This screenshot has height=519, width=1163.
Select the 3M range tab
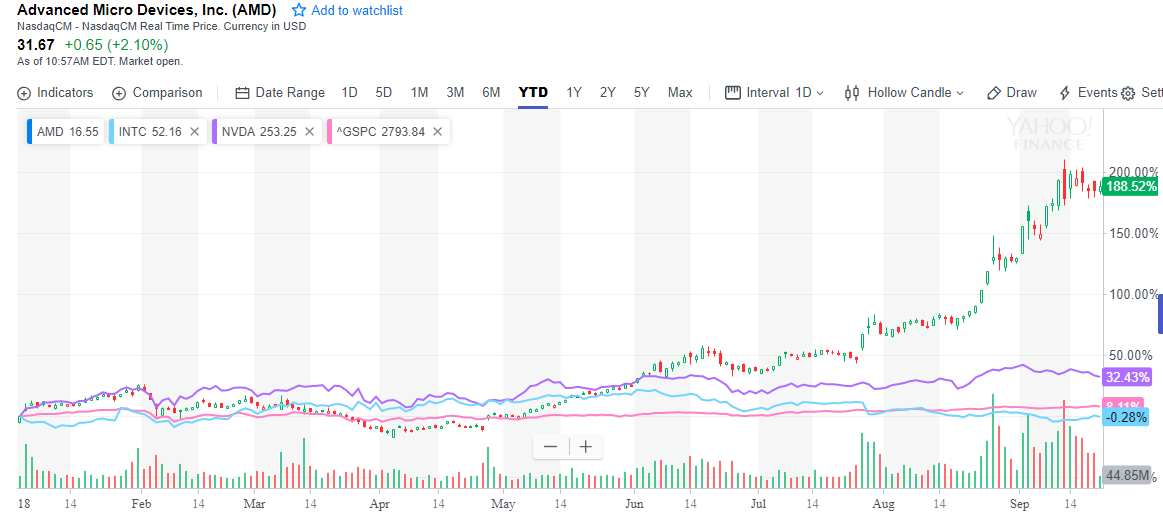455,93
